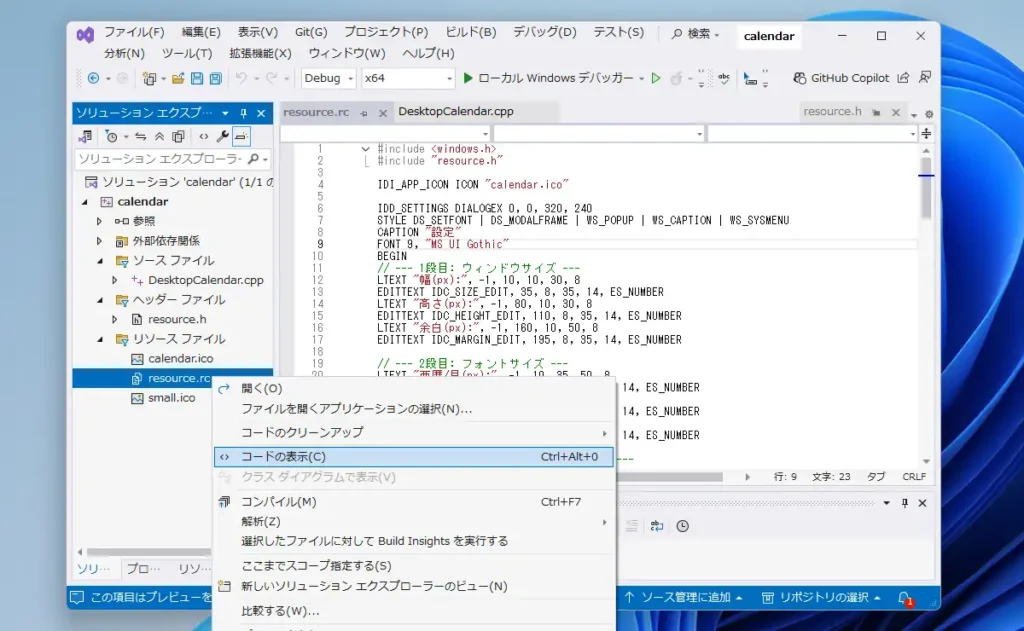Expand the 参照 references node
Screen dimensions: 1024x631
tap(99, 221)
